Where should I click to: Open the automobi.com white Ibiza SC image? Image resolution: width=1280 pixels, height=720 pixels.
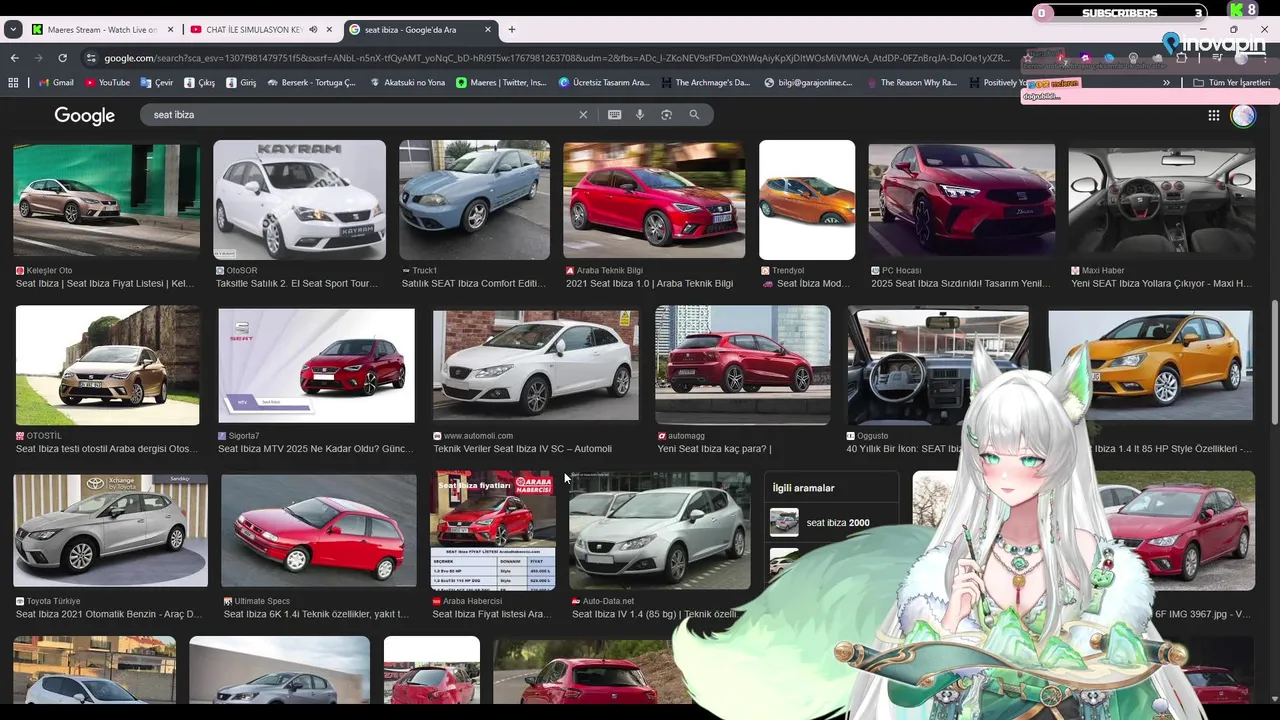(x=535, y=365)
